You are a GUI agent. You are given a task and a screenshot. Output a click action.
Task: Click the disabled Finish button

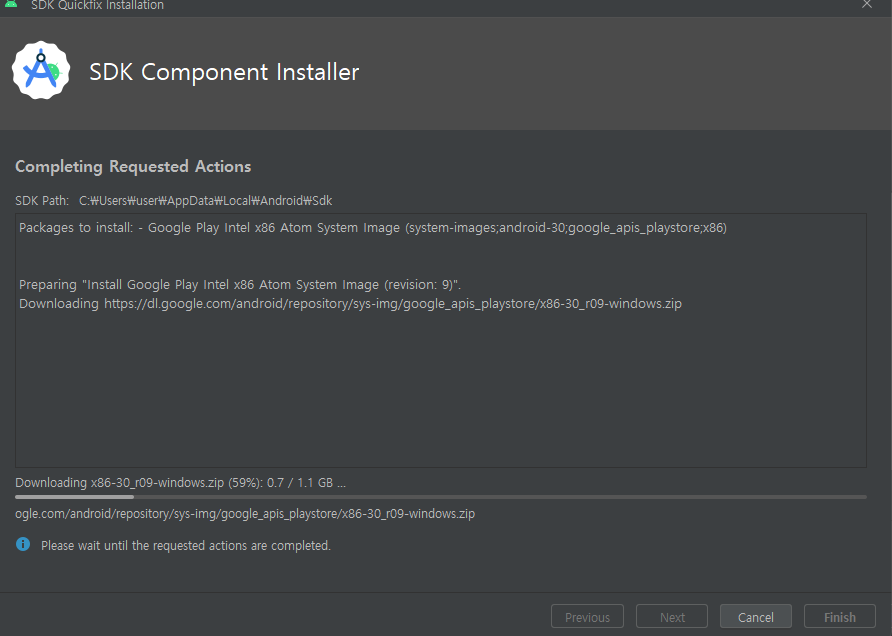pos(840,617)
